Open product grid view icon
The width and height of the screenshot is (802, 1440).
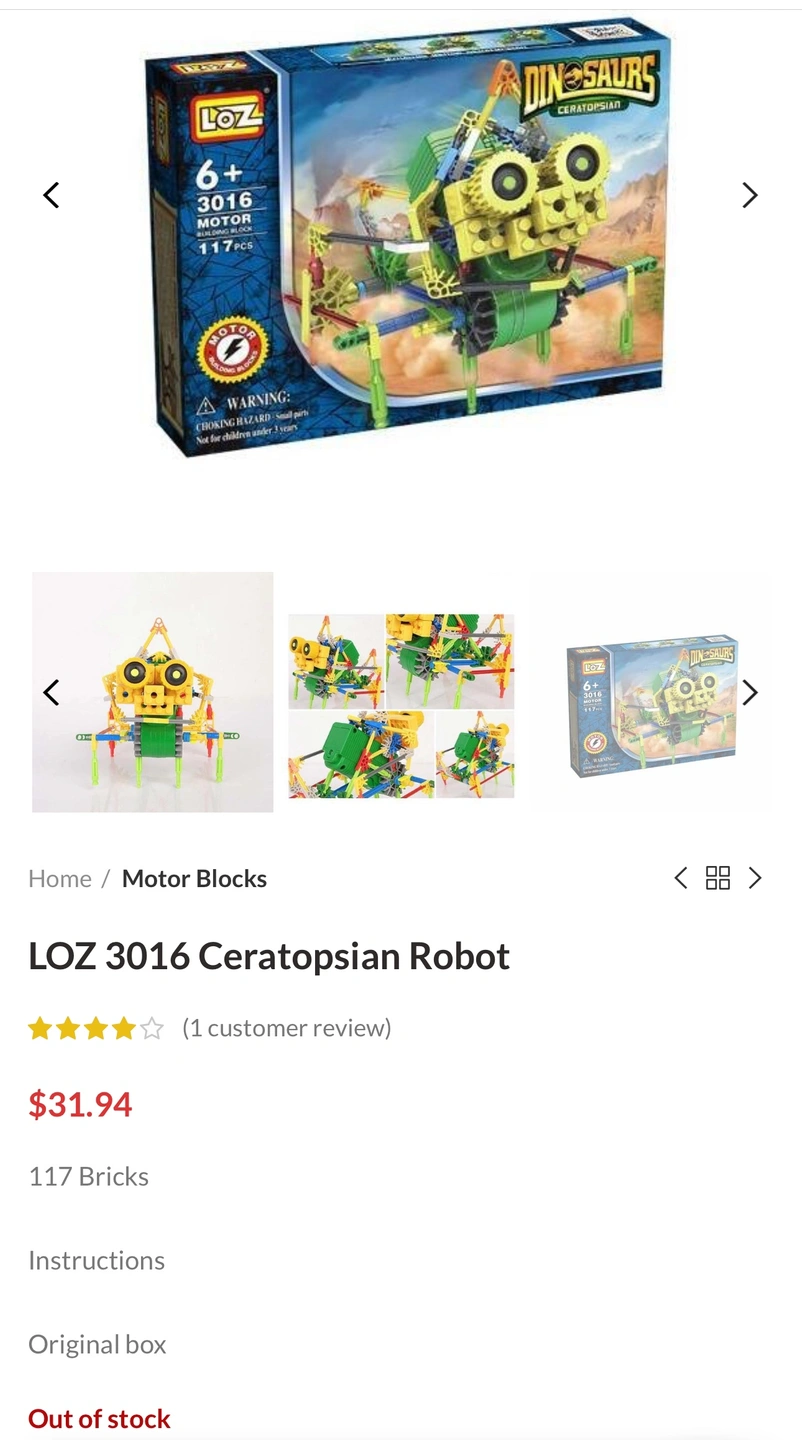click(x=718, y=878)
